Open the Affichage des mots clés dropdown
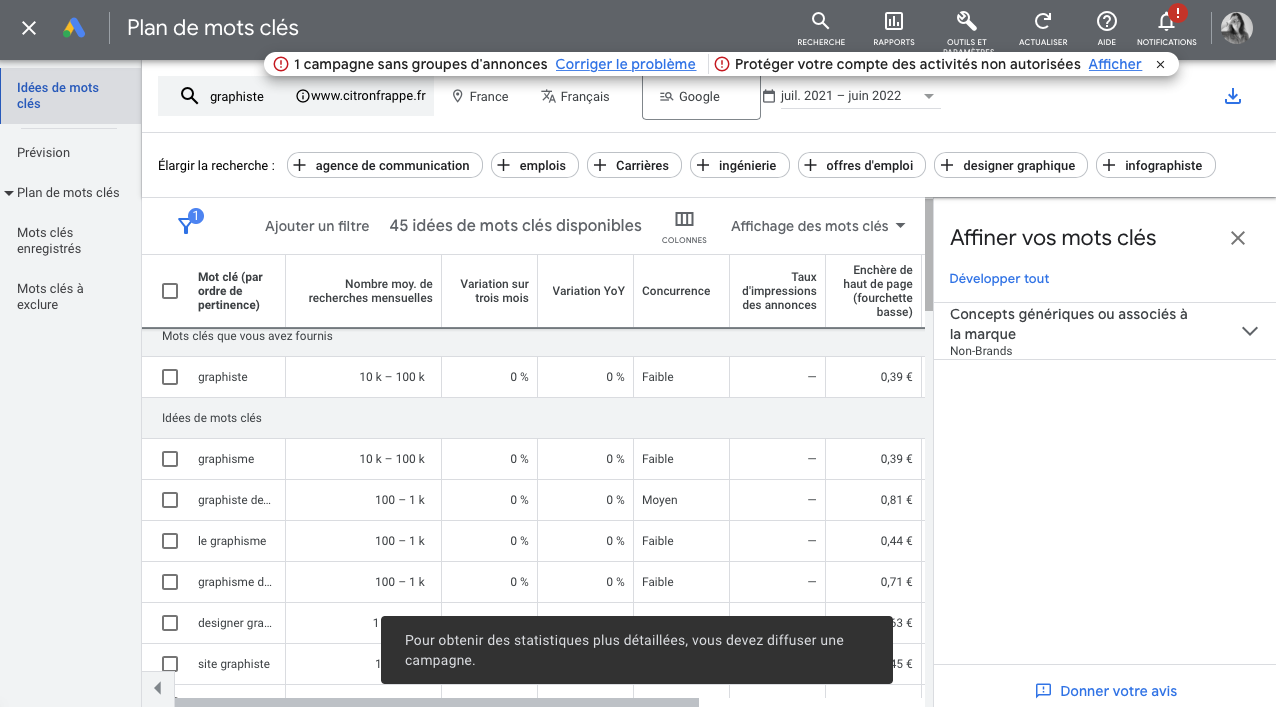1276x707 pixels. [817, 226]
